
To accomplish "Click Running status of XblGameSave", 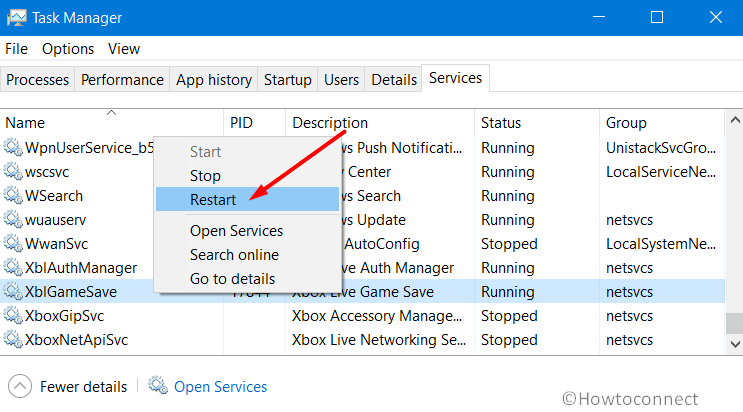I will tap(508, 292).
